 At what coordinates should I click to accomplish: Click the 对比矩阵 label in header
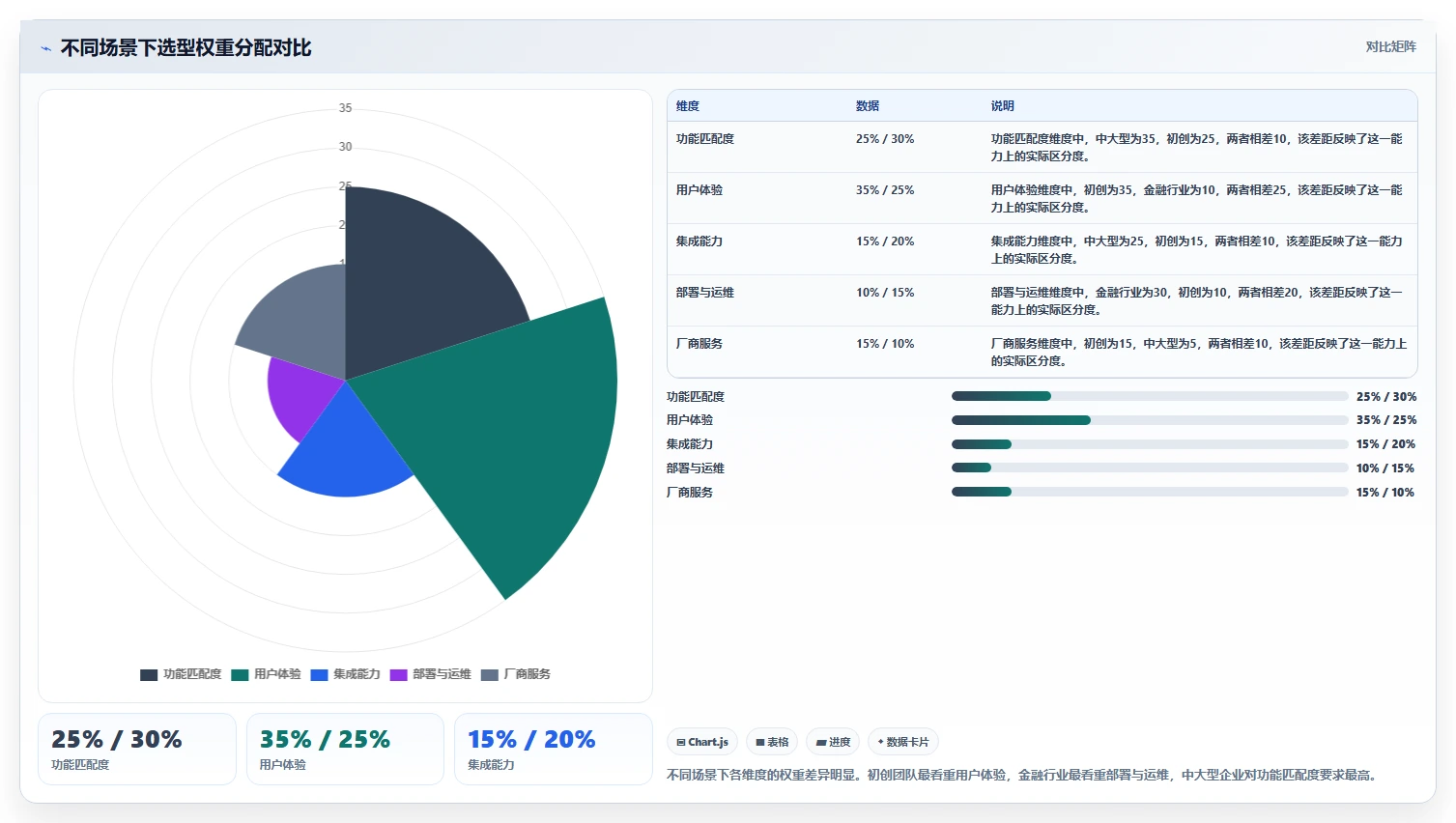(x=1390, y=46)
